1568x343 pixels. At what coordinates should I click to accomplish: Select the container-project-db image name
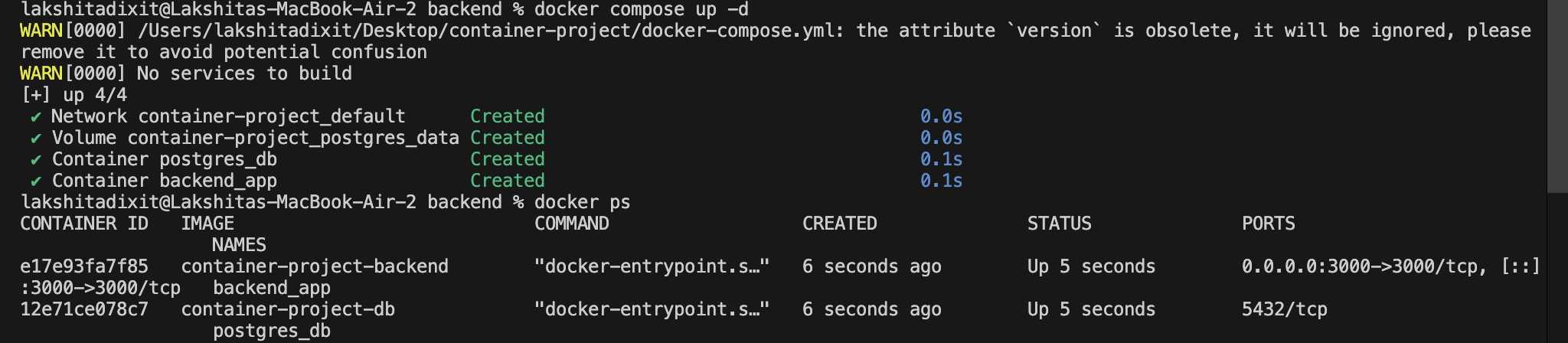[x=288, y=309]
